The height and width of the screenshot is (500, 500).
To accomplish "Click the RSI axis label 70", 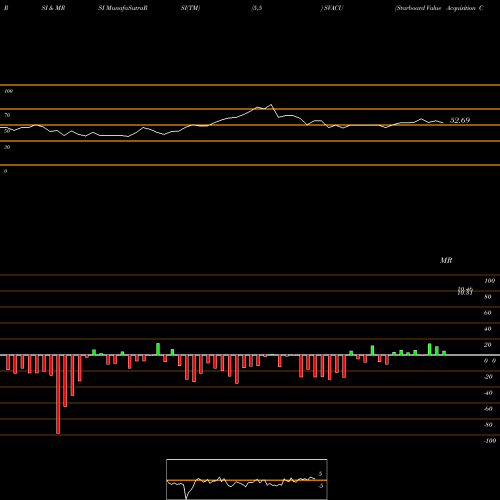I will [x=7, y=115].
